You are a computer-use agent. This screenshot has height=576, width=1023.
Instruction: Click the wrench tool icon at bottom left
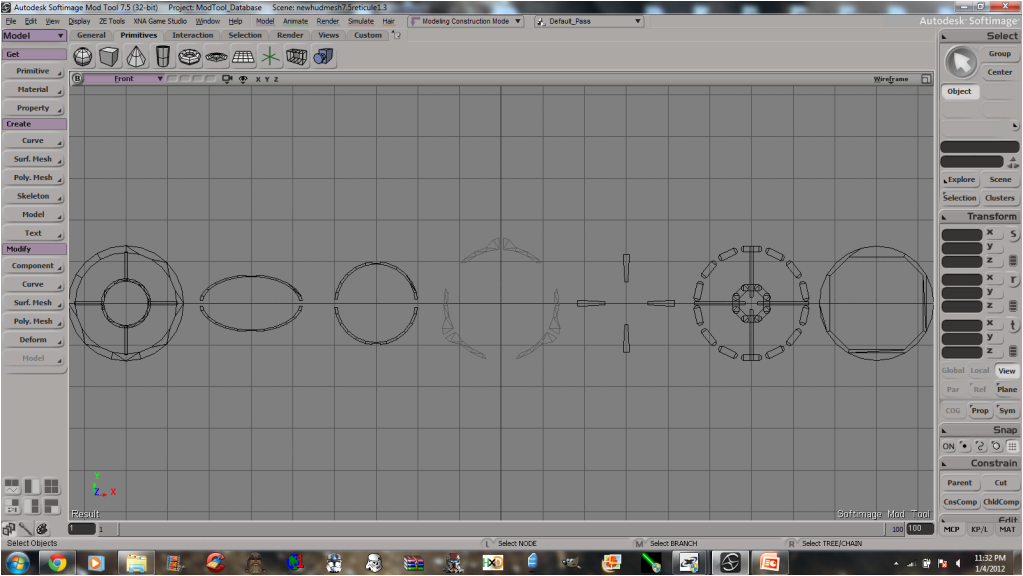click(x=25, y=528)
